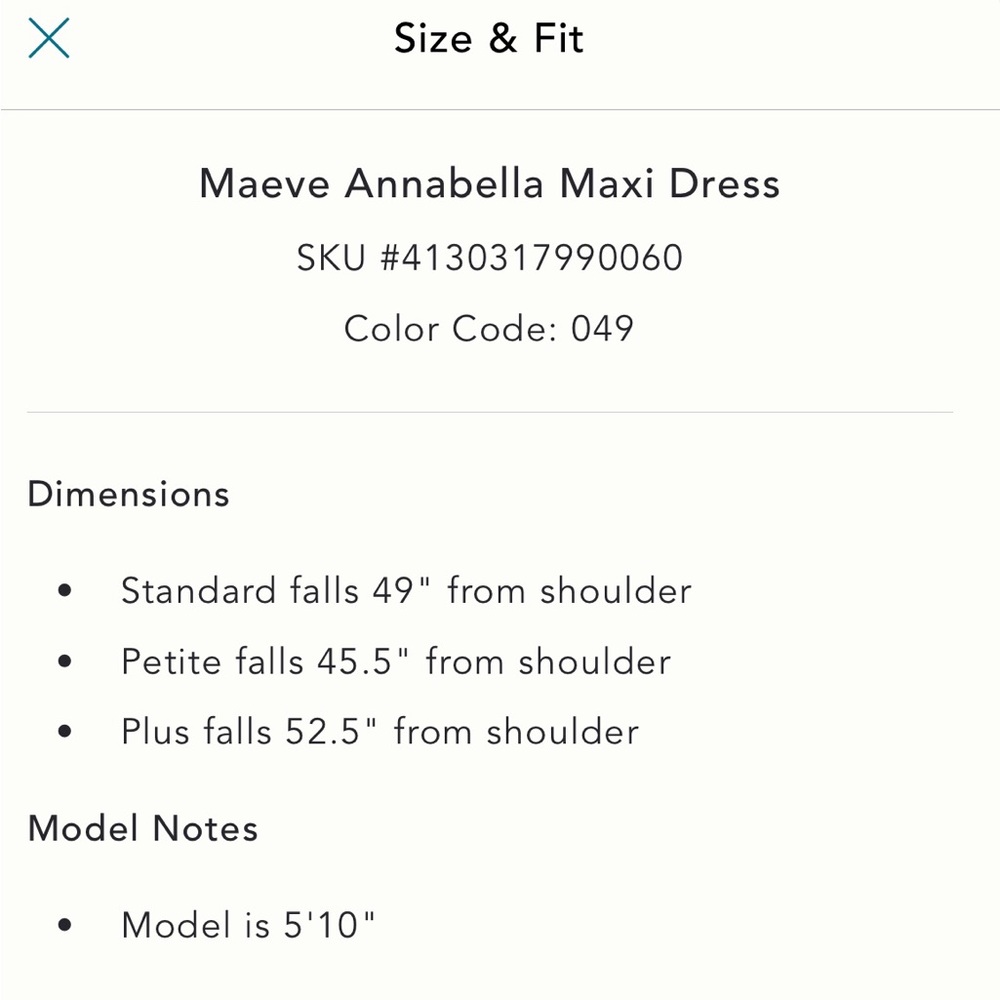Select the Petite falls 45.5 inches entry
This screenshot has height=1000, width=1000.
coord(395,661)
